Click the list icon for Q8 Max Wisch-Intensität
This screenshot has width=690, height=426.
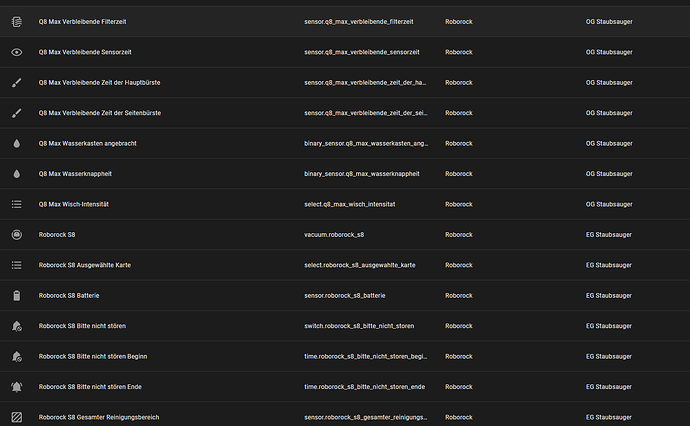pyautogui.click(x=17, y=204)
